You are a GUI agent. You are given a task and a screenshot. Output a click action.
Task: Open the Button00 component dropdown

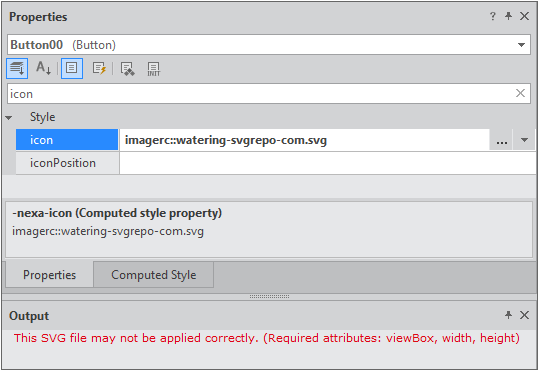point(522,45)
